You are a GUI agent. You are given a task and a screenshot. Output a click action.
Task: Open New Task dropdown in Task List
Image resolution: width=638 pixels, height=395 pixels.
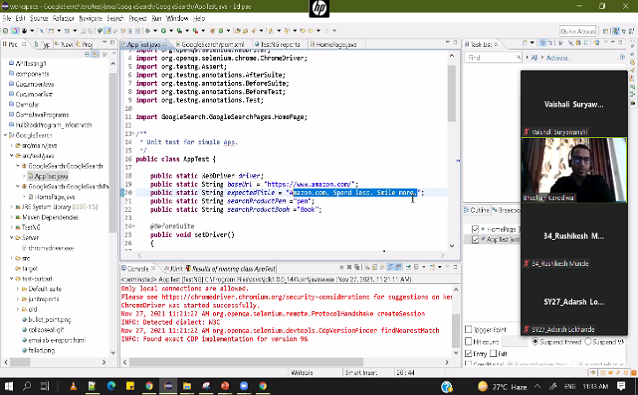[x=532, y=43]
